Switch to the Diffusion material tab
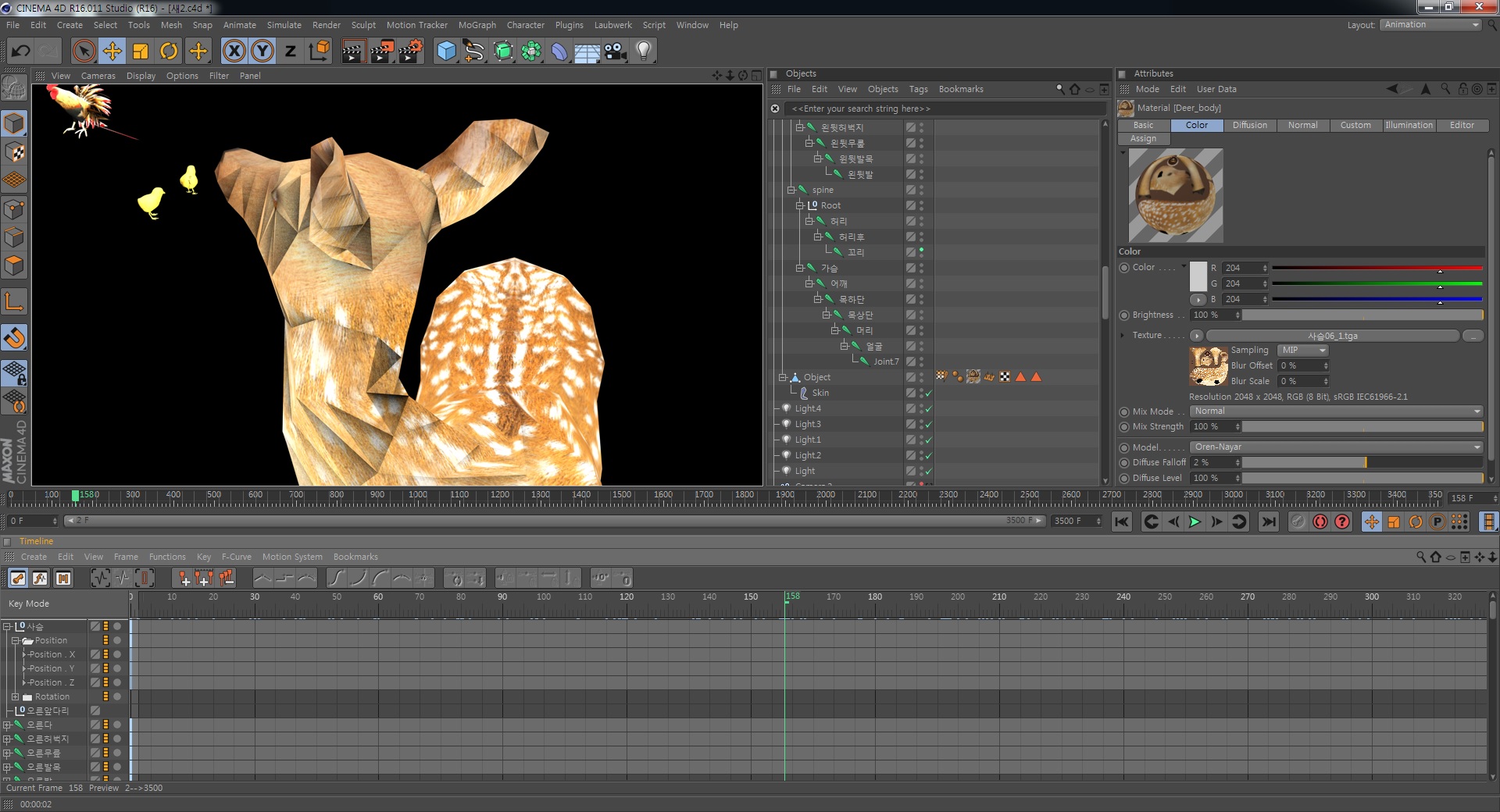 (x=1249, y=125)
